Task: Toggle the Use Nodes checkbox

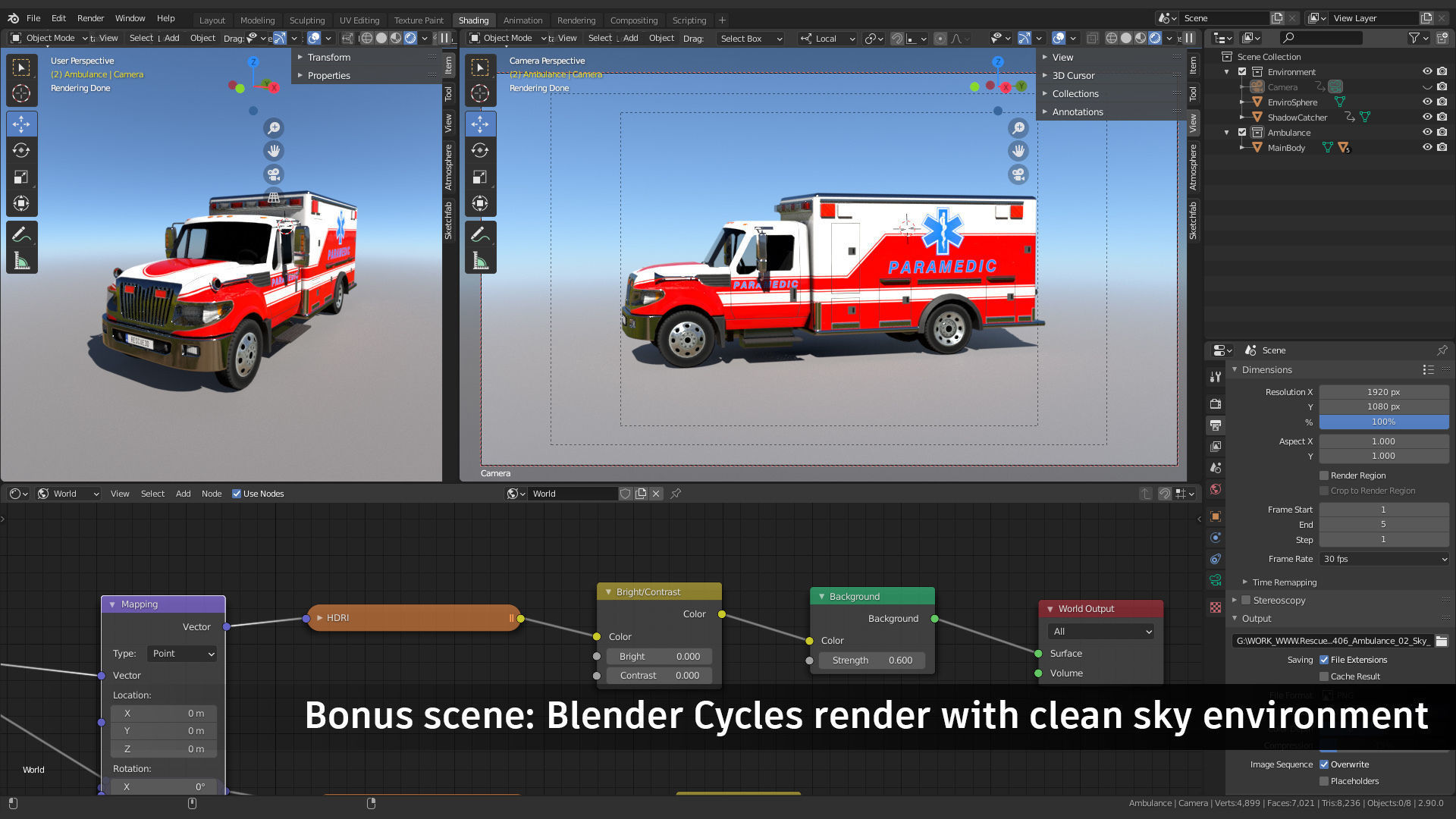Action: point(237,494)
